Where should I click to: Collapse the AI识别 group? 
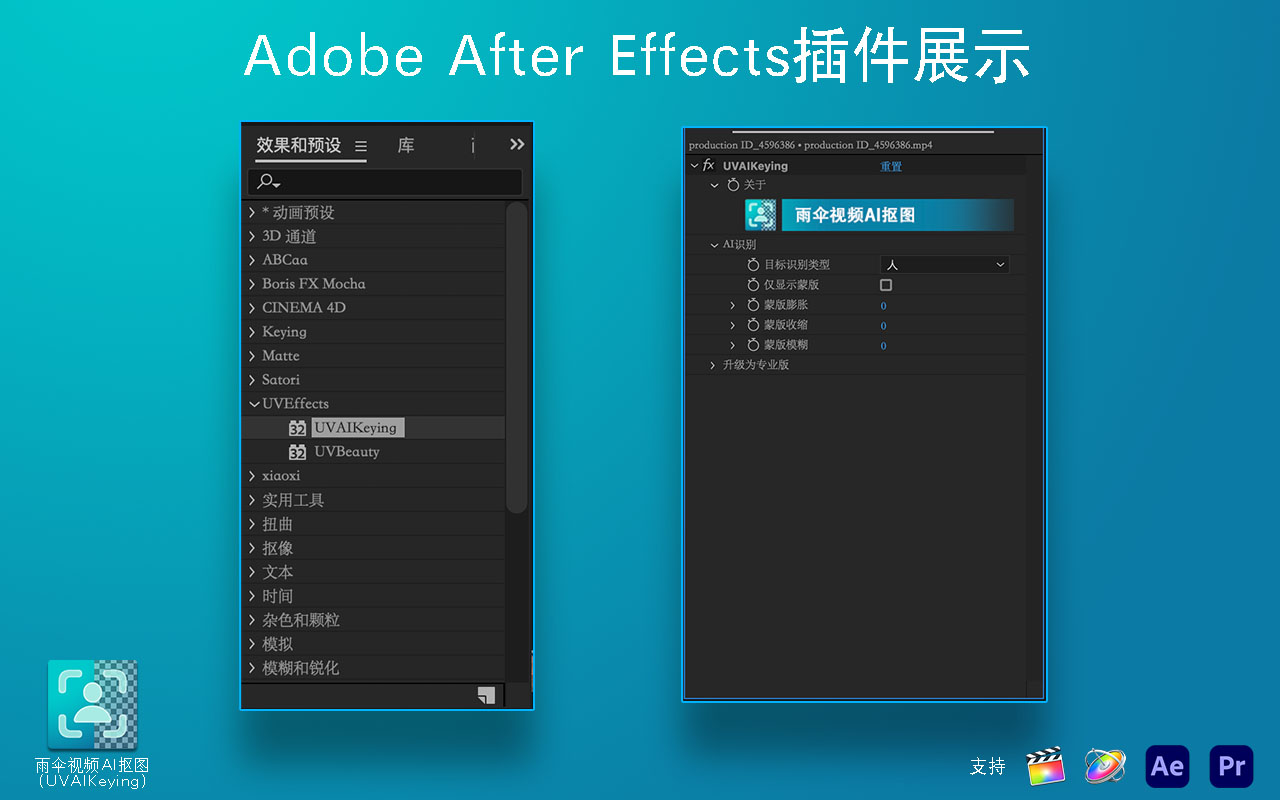[x=713, y=245]
